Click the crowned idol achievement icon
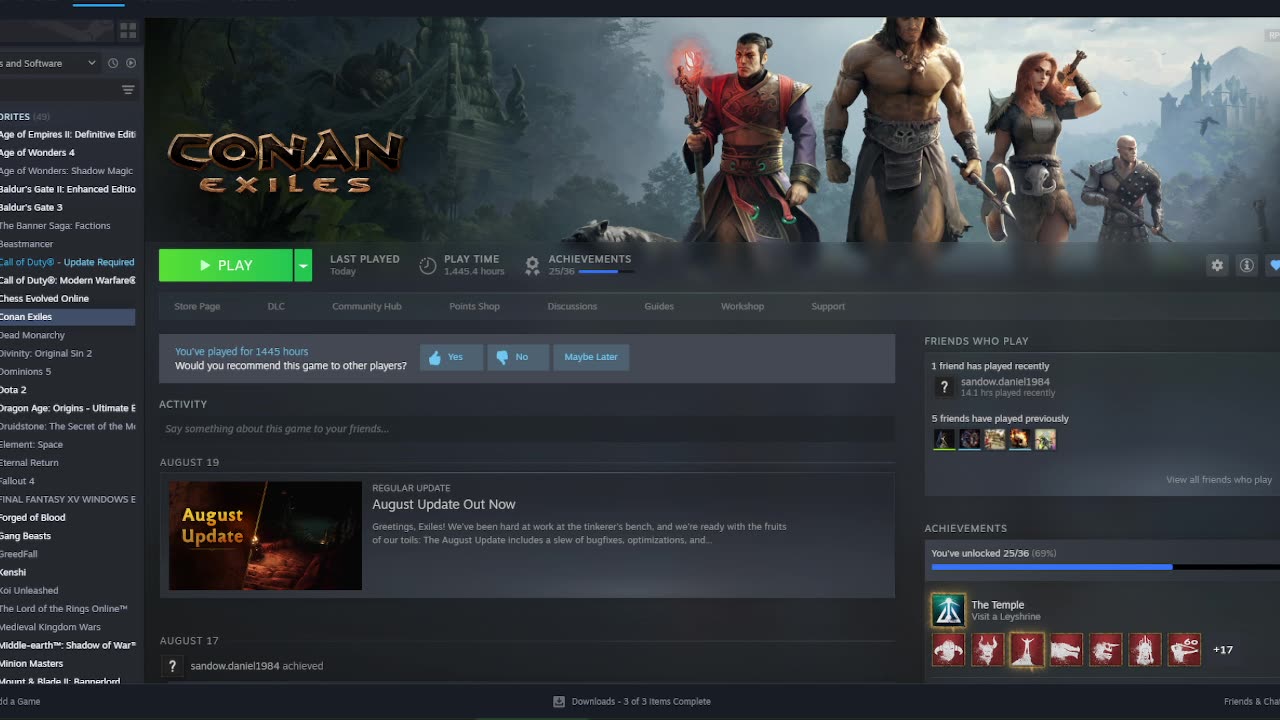The height and width of the screenshot is (720, 1280). (x=1145, y=650)
